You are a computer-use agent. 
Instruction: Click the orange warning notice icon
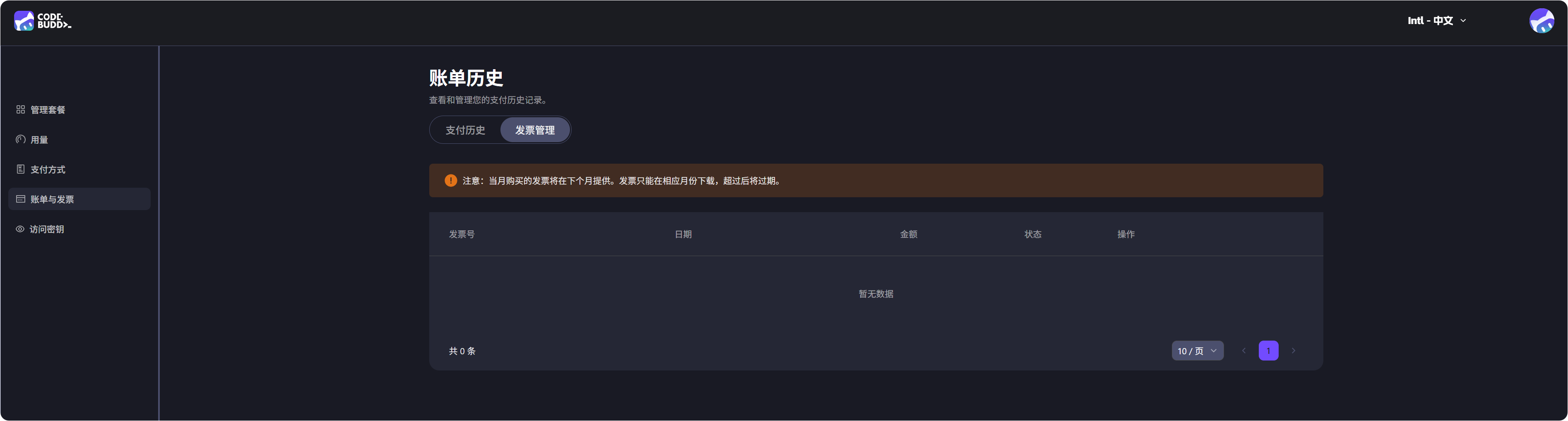point(450,181)
